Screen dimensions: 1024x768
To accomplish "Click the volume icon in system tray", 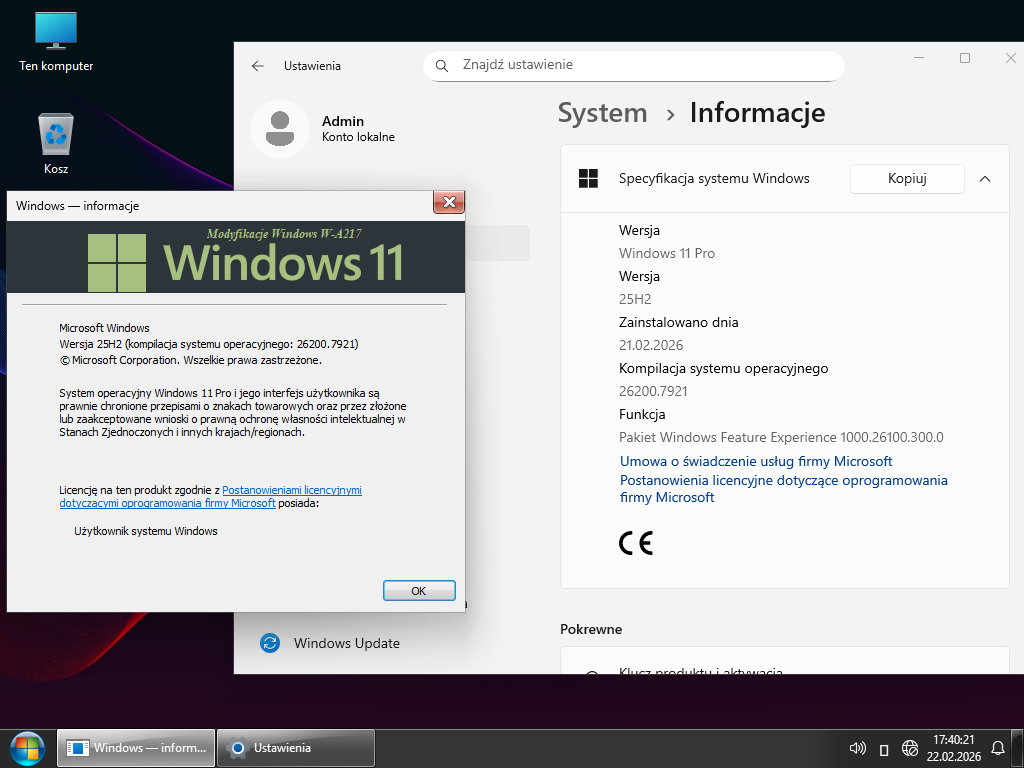I will 857,748.
